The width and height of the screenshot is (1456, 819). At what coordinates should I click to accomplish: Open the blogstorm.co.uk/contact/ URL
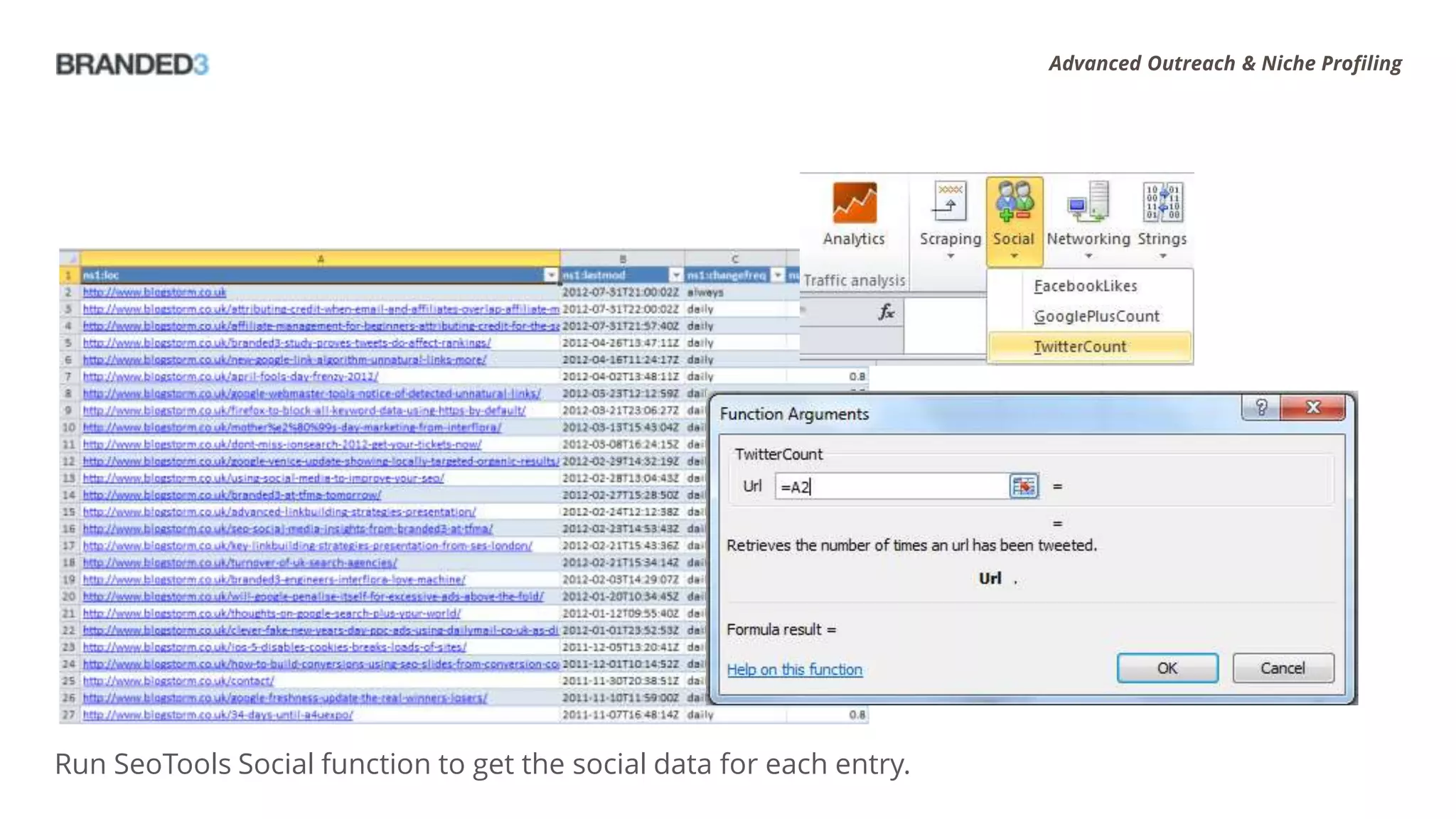[x=178, y=681]
